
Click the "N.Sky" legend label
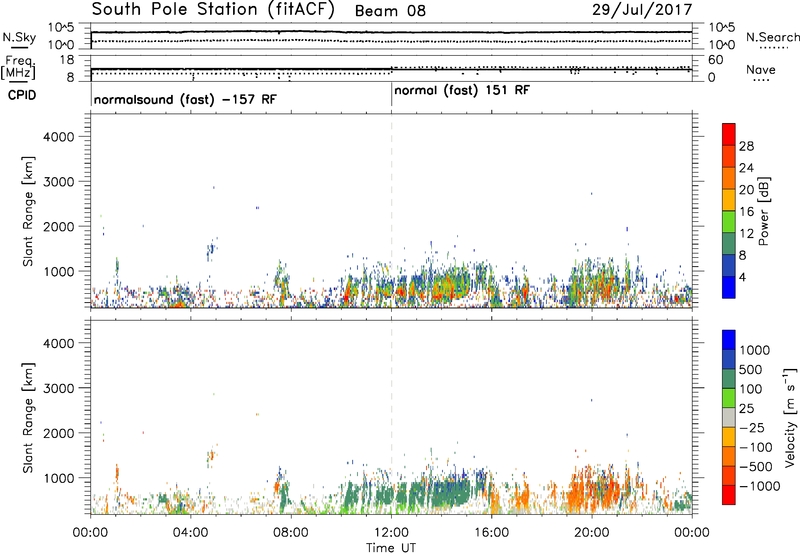19,37
